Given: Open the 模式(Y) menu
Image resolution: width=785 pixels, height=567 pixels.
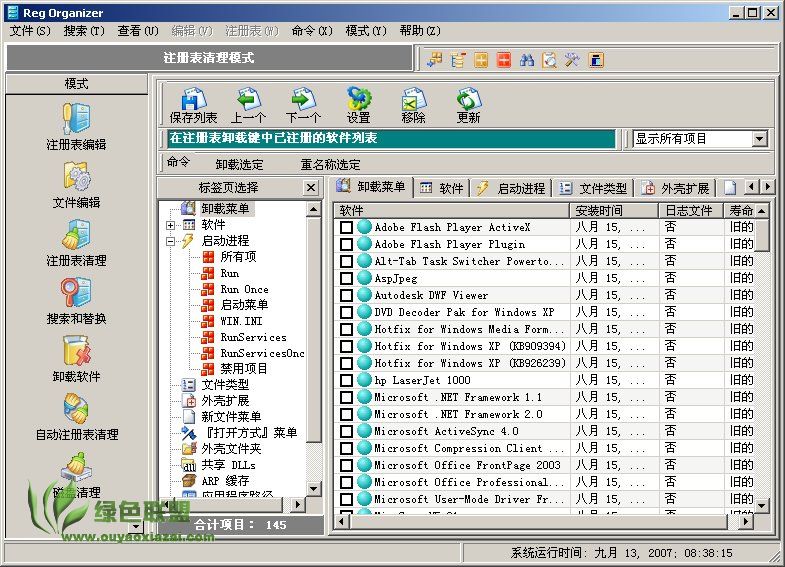Looking at the screenshot, I should pyautogui.click(x=366, y=31).
